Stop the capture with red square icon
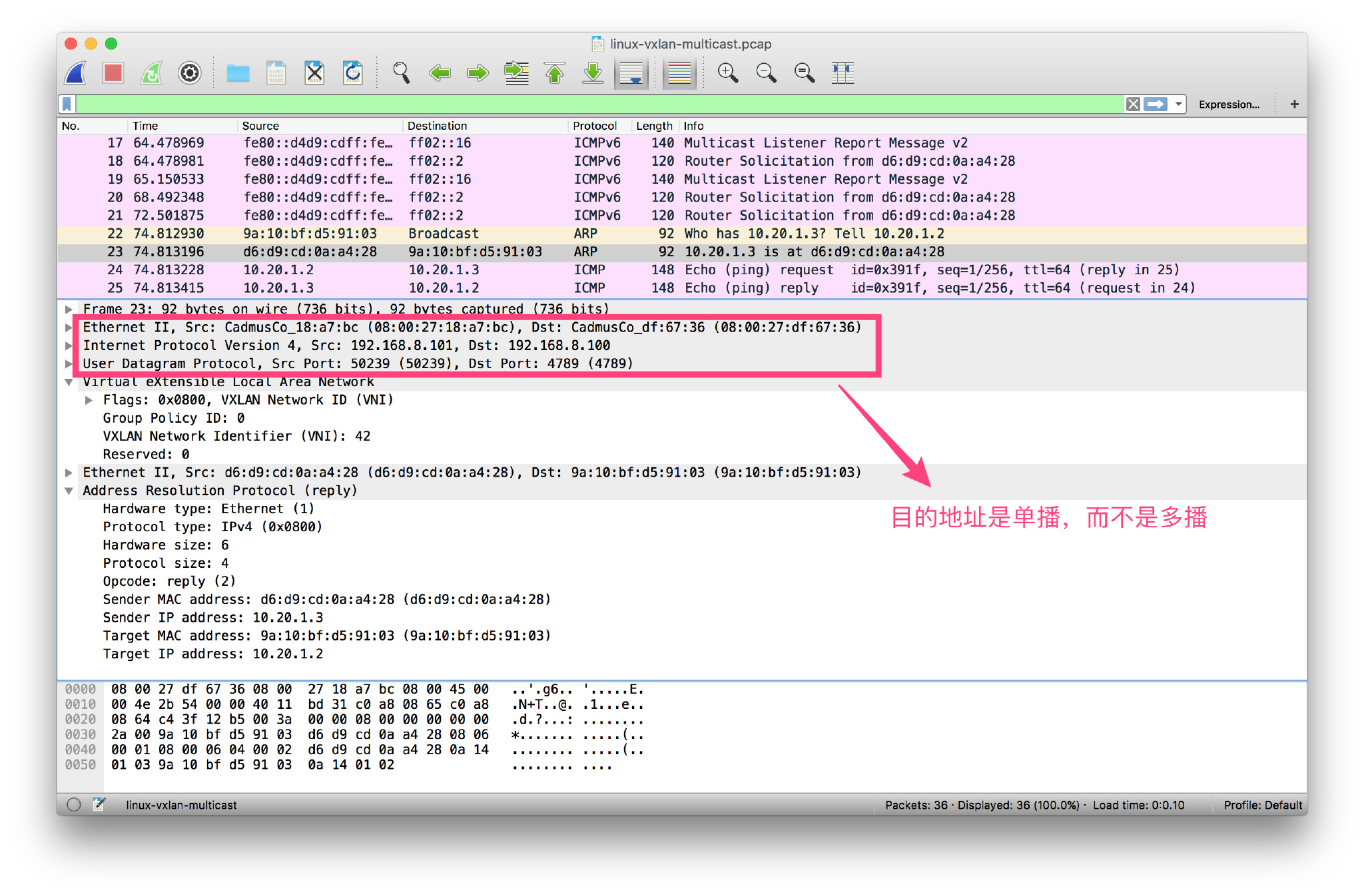This screenshot has height=896, width=1364. point(113,73)
